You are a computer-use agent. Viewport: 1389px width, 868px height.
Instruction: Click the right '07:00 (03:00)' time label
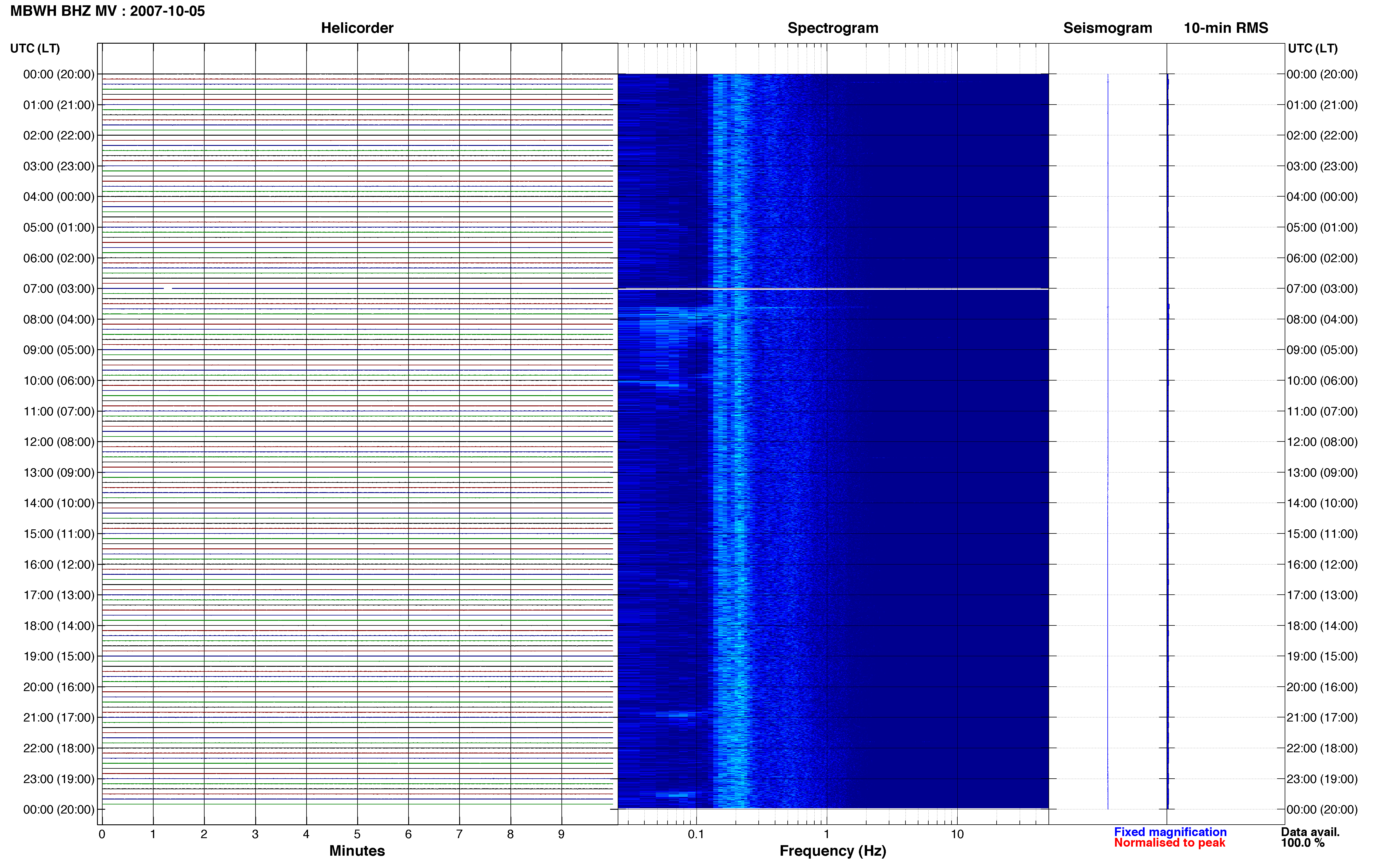[1322, 289]
